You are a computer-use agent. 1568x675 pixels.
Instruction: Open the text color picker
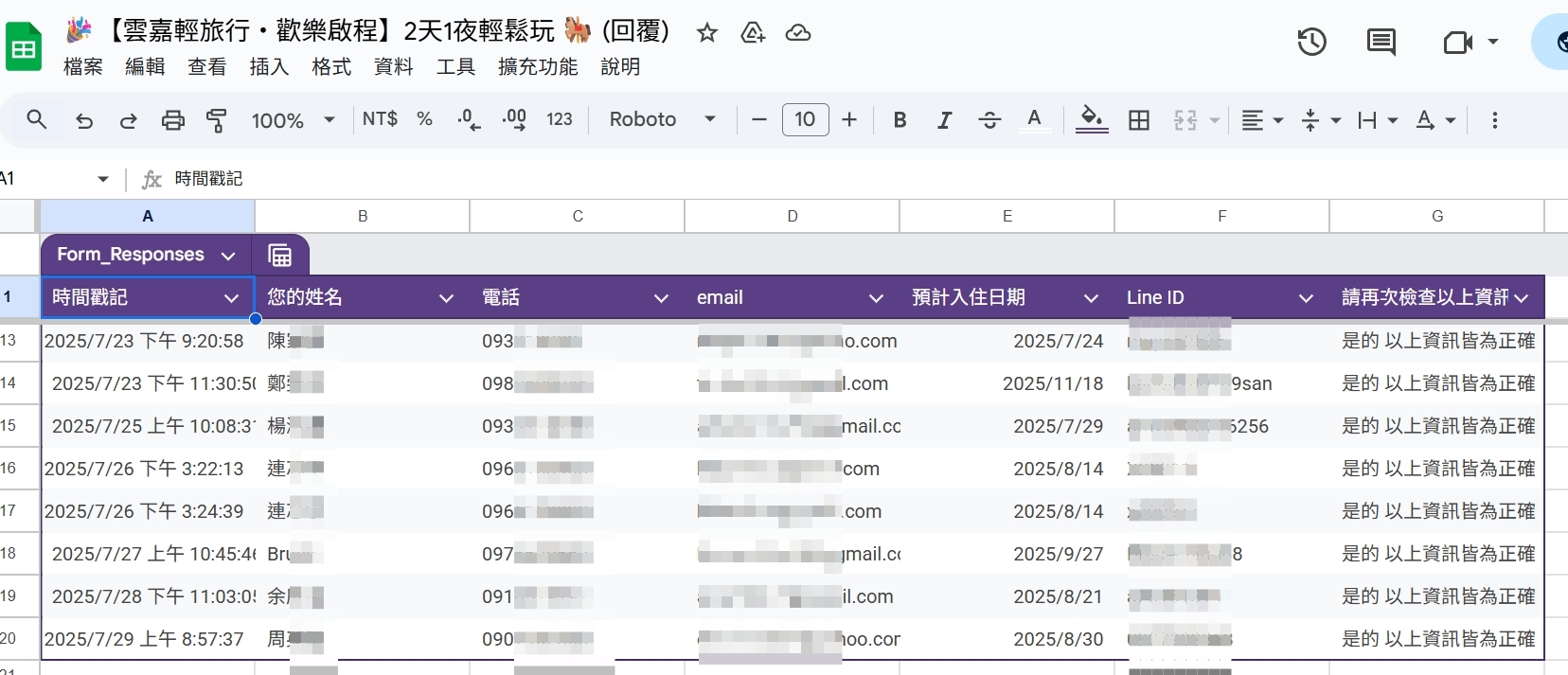tap(1034, 120)
